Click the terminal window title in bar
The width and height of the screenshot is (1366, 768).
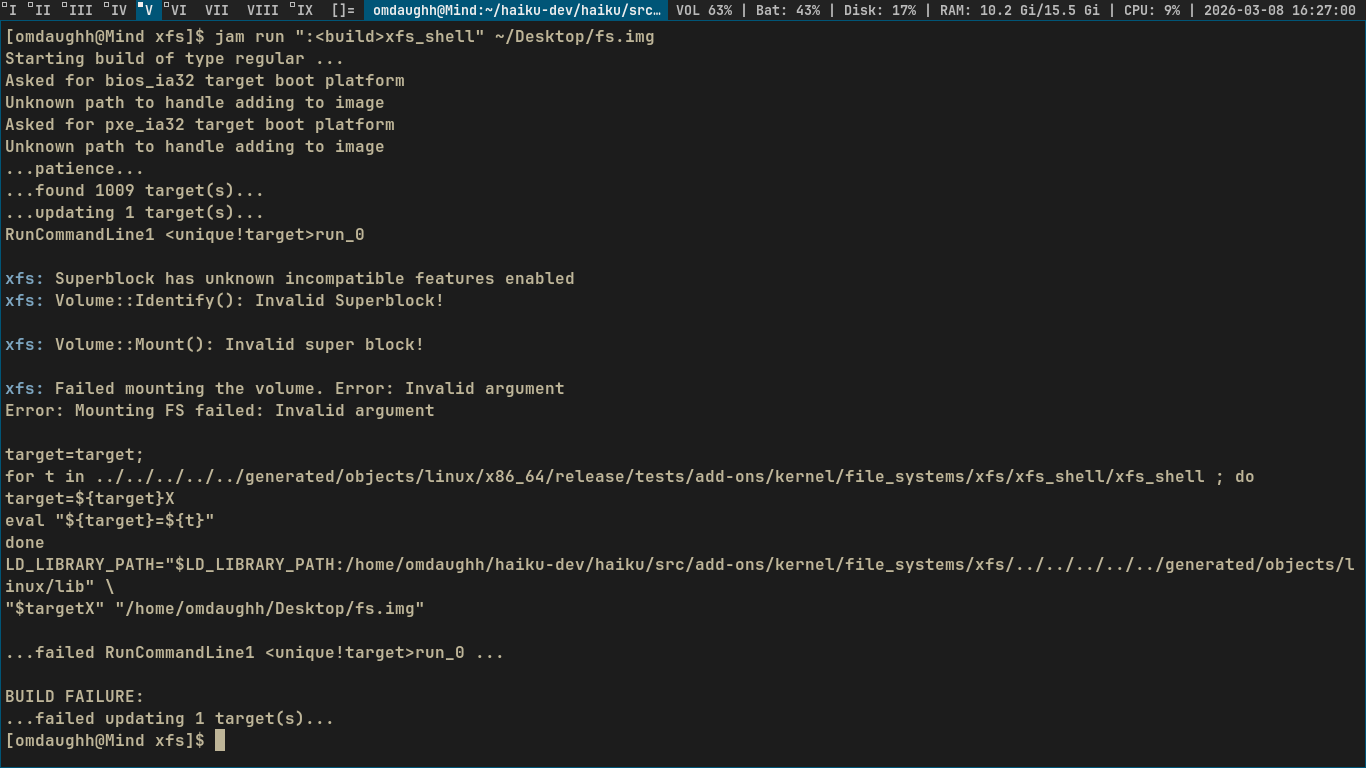pyautogui.click(x=516, y=10)
